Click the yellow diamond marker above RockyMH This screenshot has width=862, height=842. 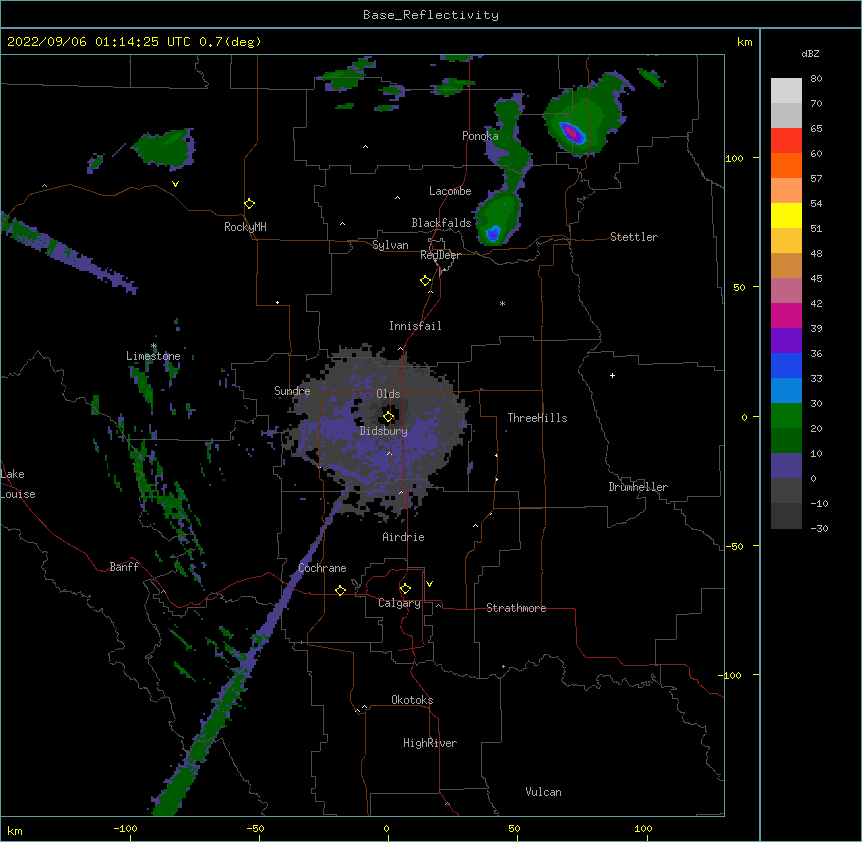click(x=250, y=204)
